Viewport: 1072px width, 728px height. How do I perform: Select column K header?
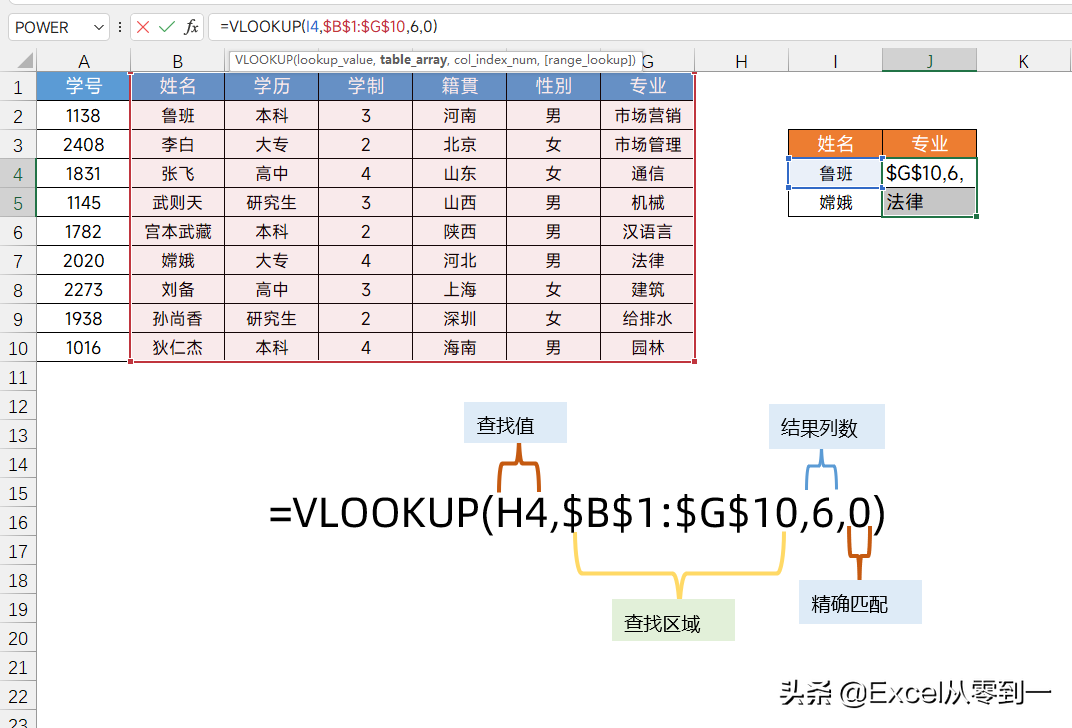point(1023,62)
